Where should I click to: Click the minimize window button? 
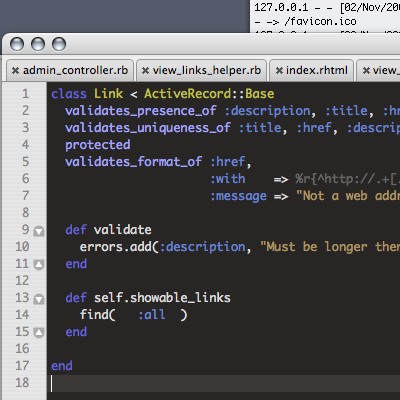[38, 44]
